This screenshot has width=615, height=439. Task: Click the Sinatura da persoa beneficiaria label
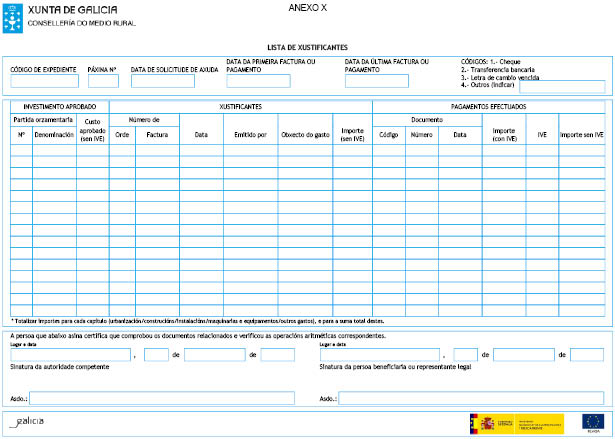[395, 367]
